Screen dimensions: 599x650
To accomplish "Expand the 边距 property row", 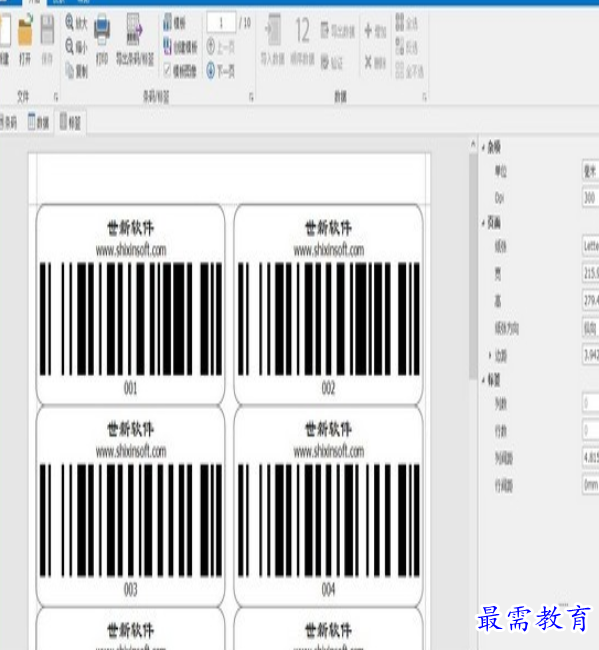I will (490, 355).
